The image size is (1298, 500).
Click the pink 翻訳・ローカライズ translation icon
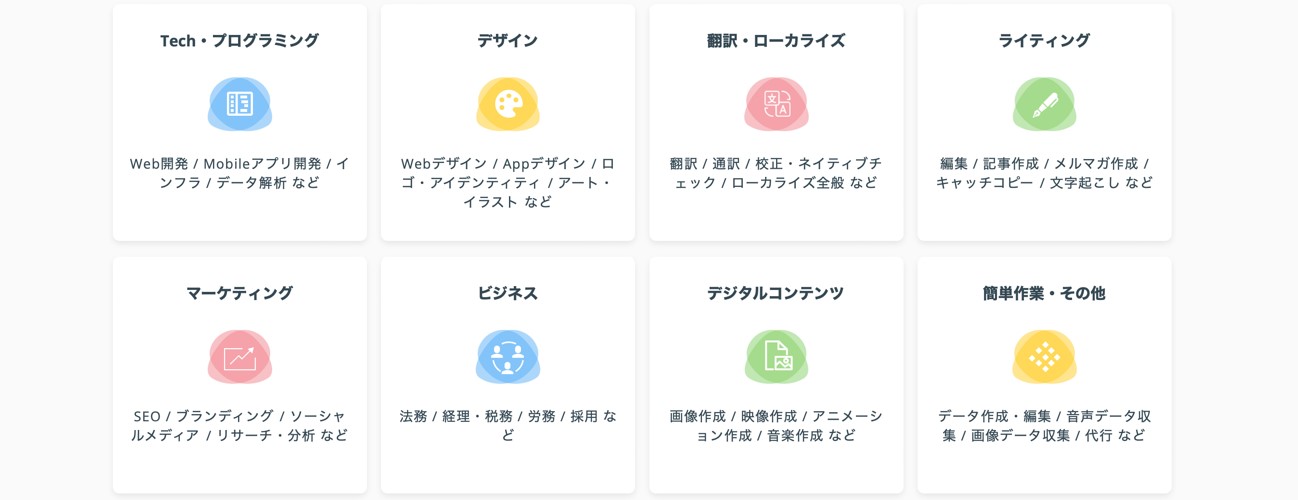click(776, 104)
